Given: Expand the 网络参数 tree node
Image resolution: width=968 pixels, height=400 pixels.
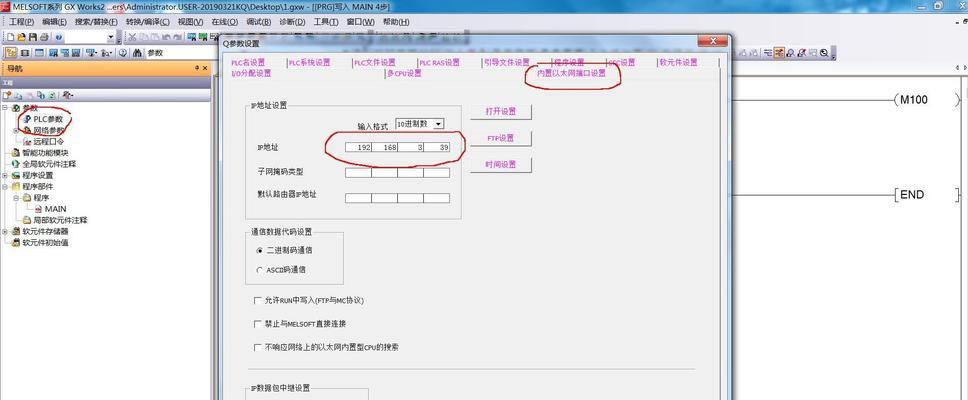Looking at the screenshot, I should point(16,130).
